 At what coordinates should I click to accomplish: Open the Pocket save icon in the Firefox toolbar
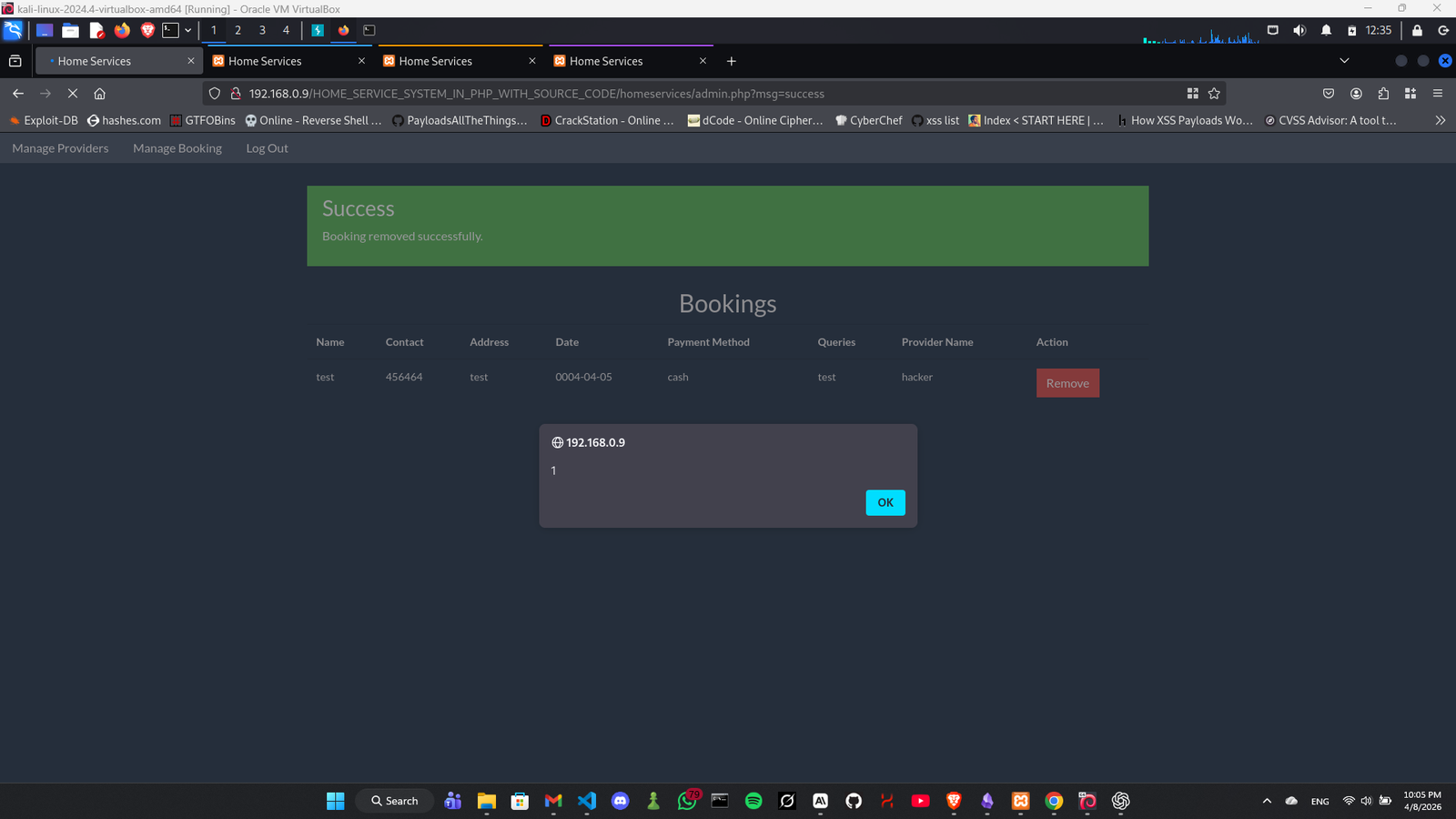coord(1329,94)
